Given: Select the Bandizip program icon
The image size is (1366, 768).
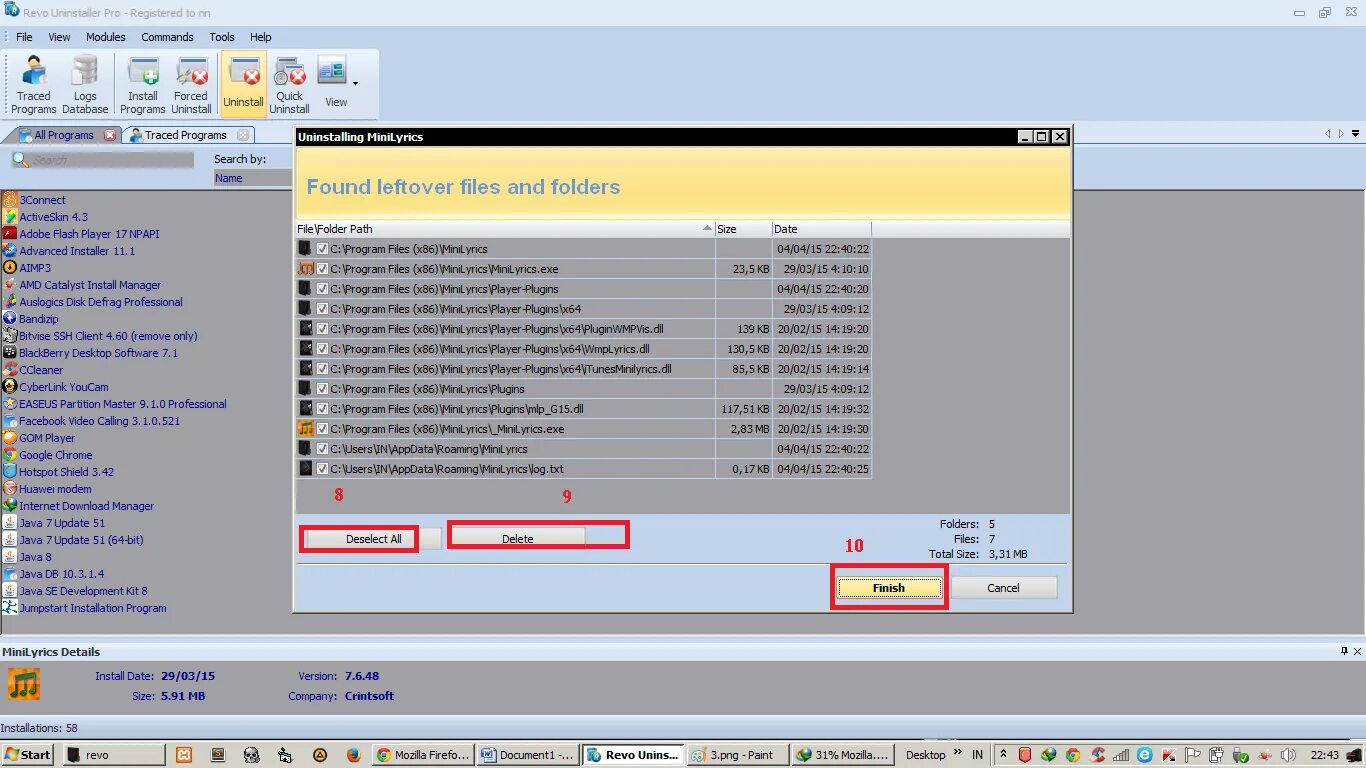Looking at the screenshot, I should [x=10, y=319].
